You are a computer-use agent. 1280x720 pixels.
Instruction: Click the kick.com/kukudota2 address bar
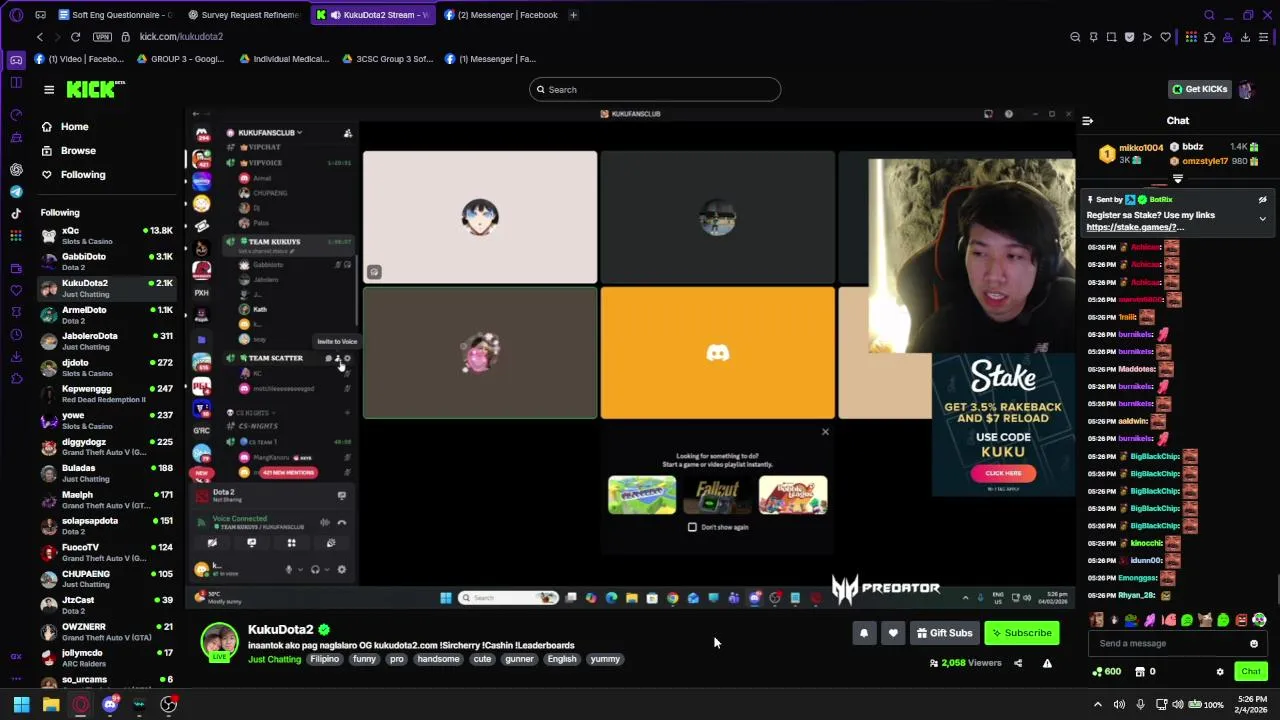(181, 37)
